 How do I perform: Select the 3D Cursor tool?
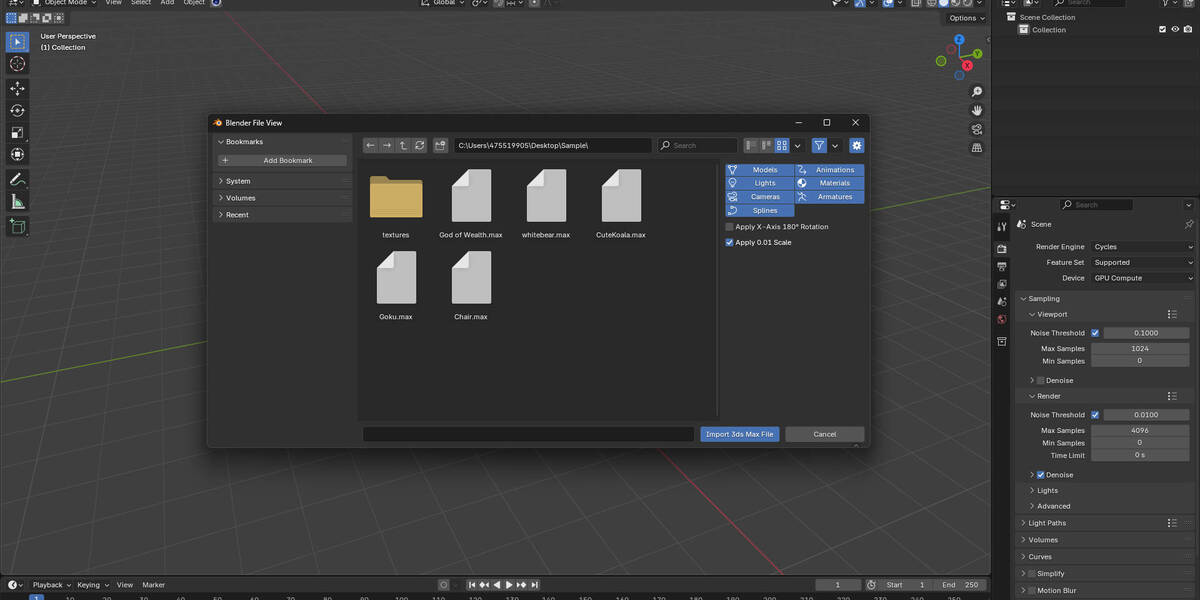pos(17,64)
